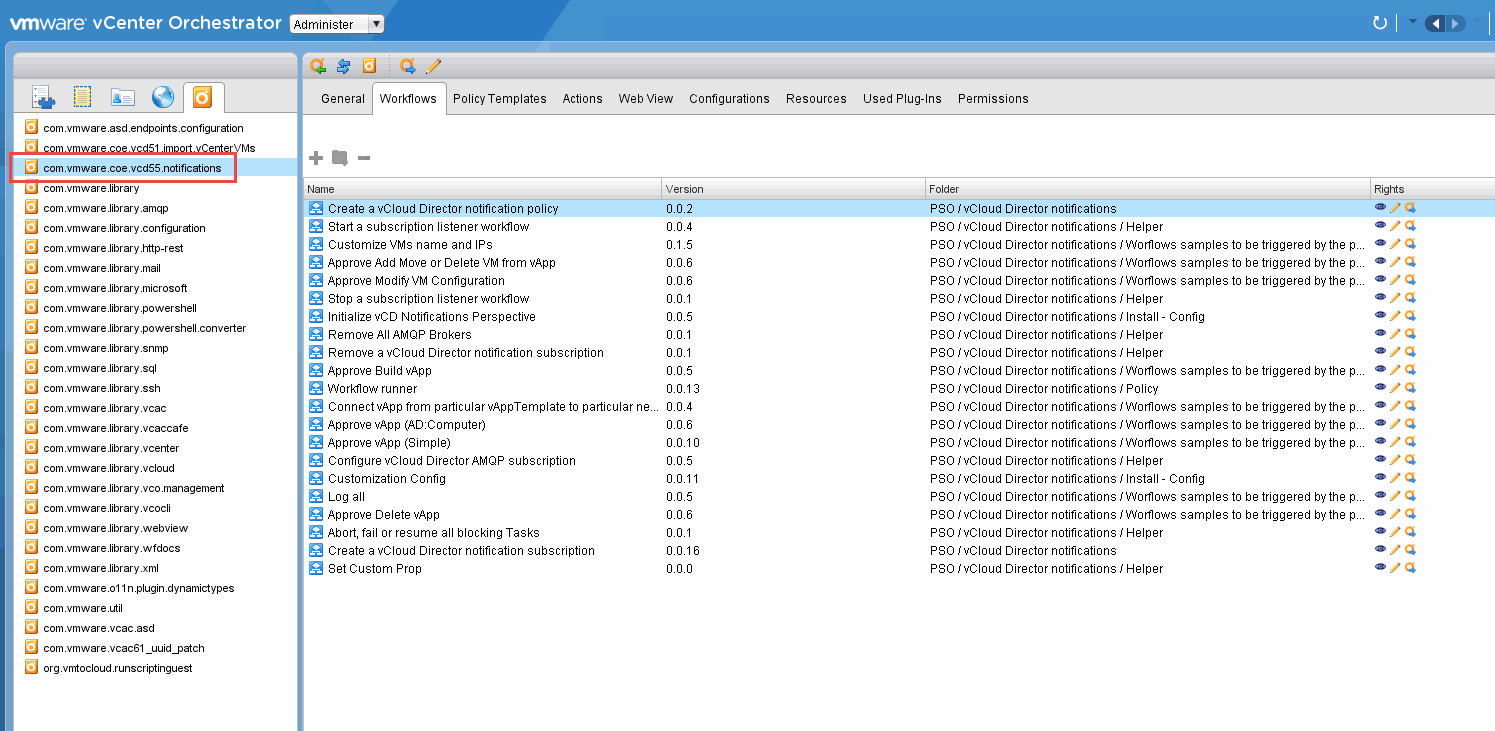Click minus icon to remove workflow
Image resolution: width=1495 pixels, height=731 pixels.
364,158
